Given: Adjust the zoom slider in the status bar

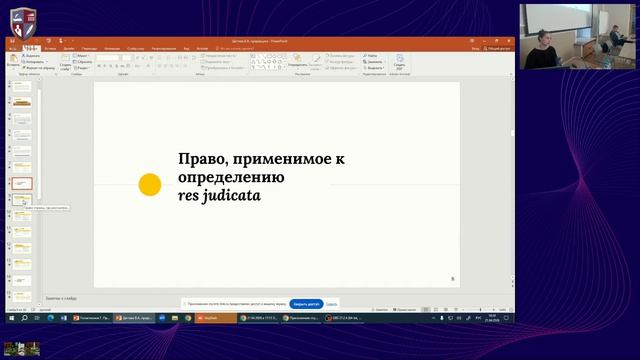Looking at the screenshot, I should click(480, 310).
